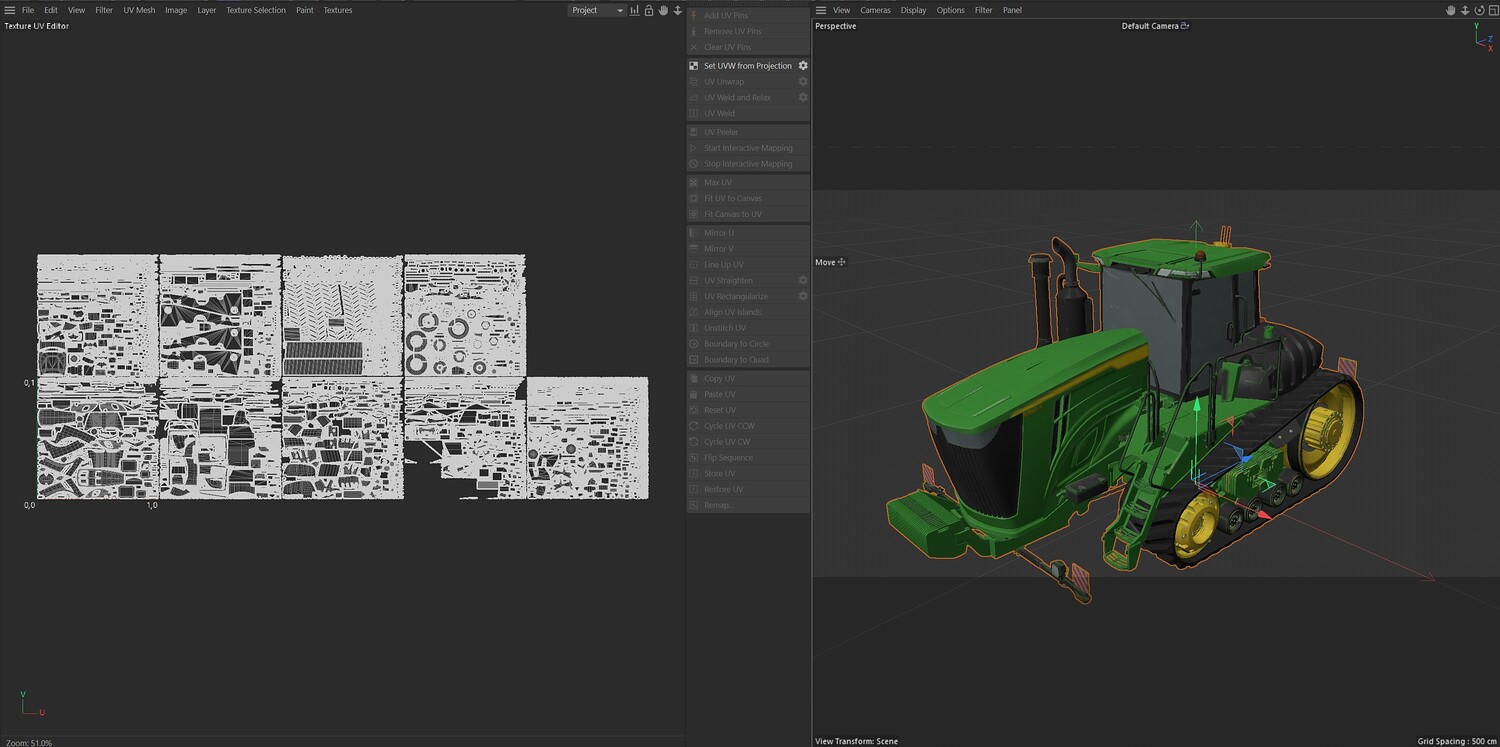Open the UV Mesh menu

coord(139,10)
